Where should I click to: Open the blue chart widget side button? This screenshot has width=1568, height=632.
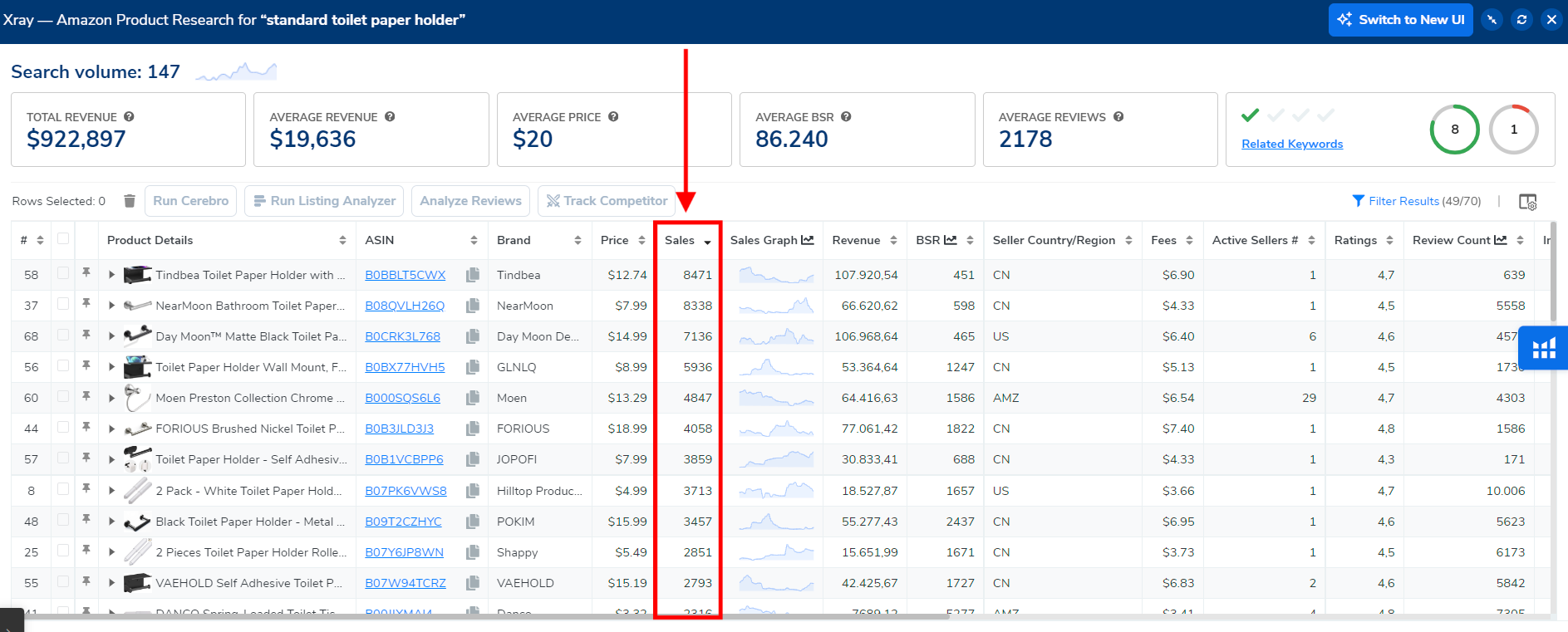(x=1544, y=348)
